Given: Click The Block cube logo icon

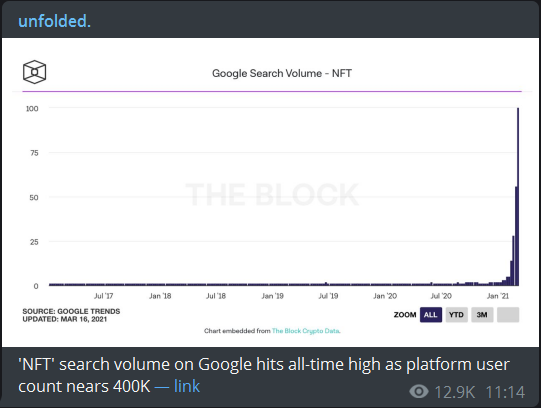Looking at the screenshot, I should pos(35,72).
